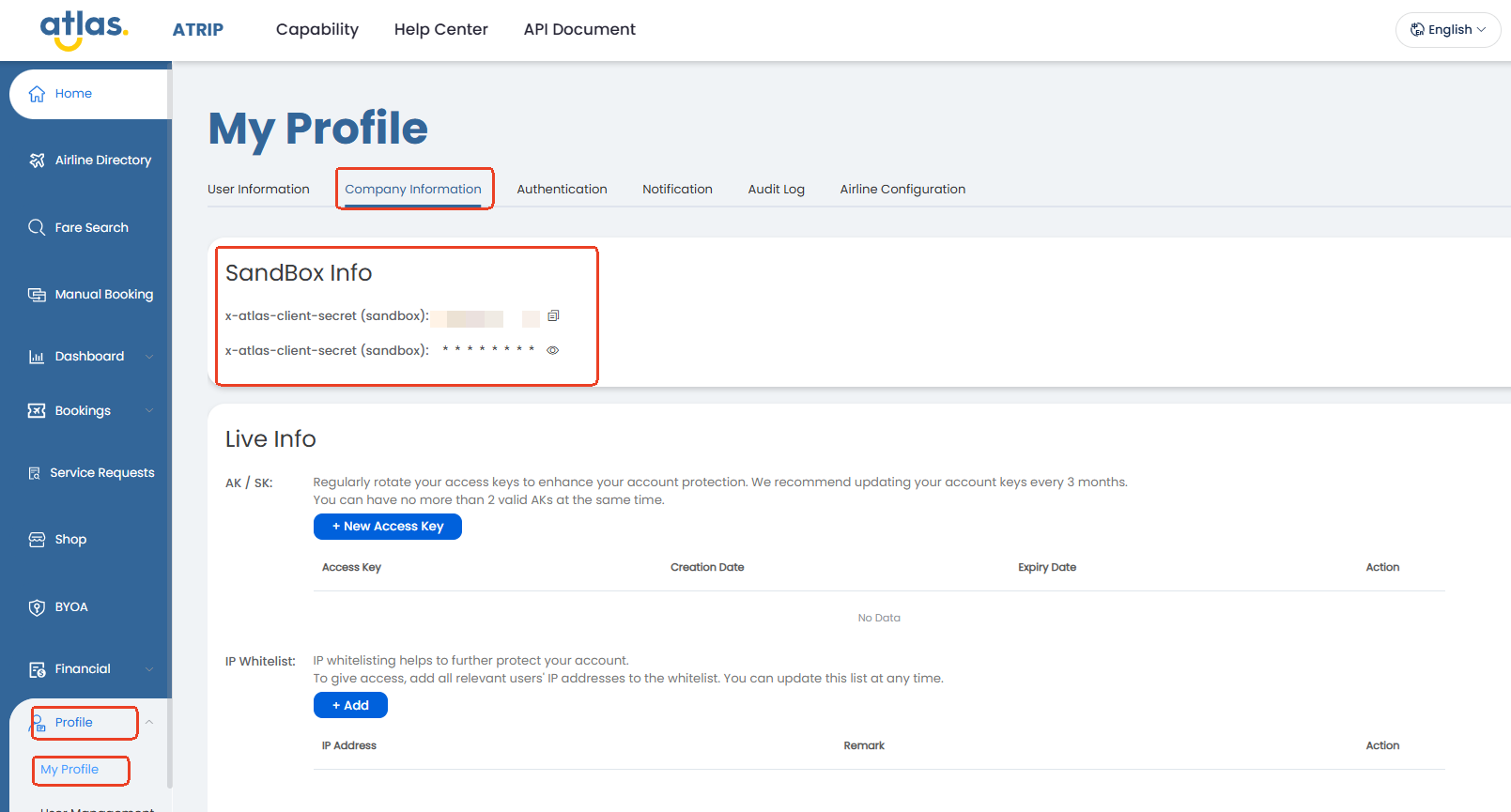
Task: Click the Shop icon in sidebar
Action: (x=37, y=540)
